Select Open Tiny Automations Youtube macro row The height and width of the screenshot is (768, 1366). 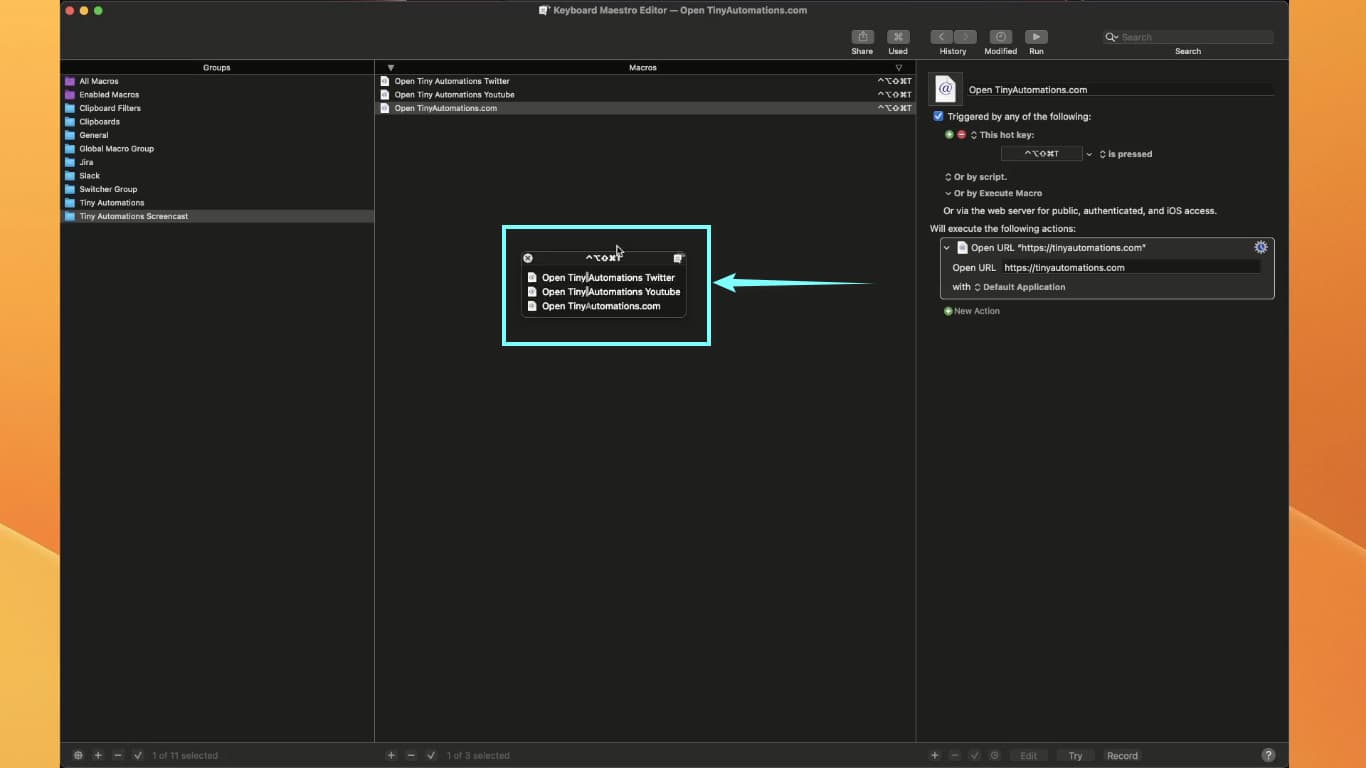[x=645, y=95]
